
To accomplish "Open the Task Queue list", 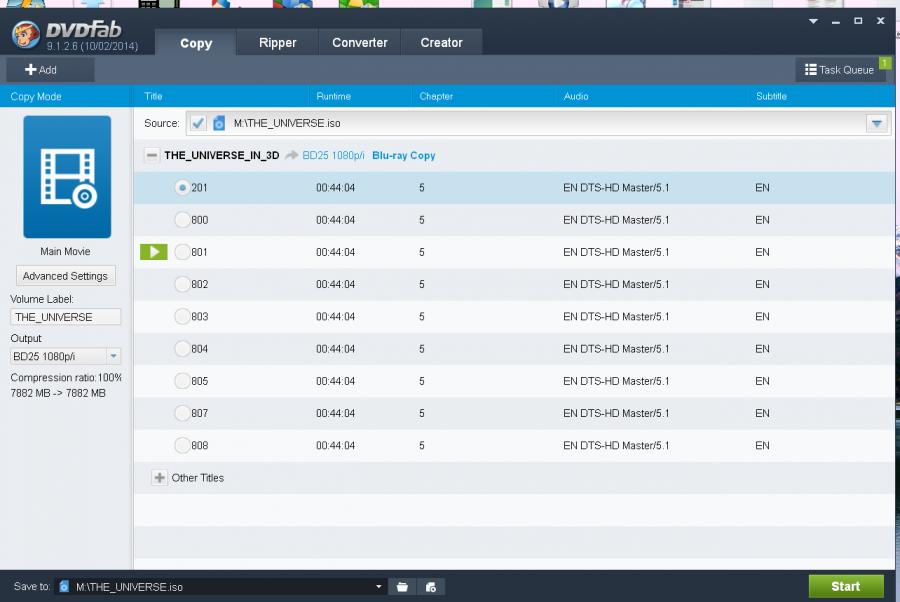I will (x=840, y=70).
